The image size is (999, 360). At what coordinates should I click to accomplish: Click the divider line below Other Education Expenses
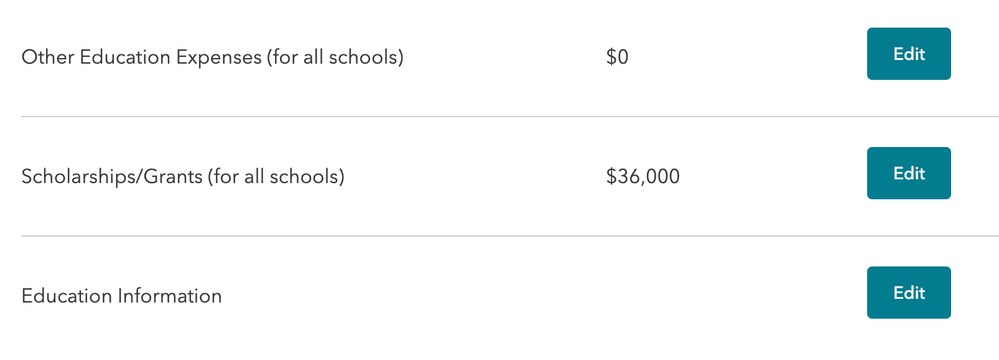510,117
